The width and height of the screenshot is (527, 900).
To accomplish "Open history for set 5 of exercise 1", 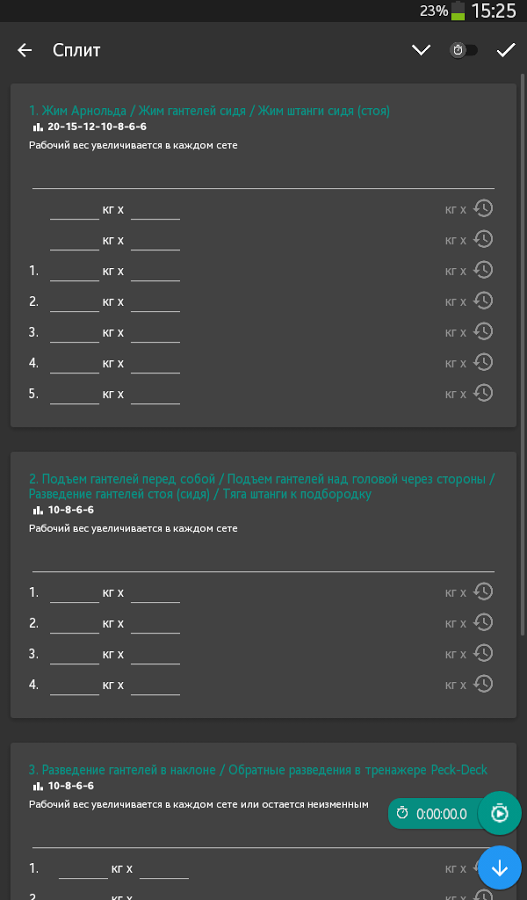I will [x=483, y=393].
